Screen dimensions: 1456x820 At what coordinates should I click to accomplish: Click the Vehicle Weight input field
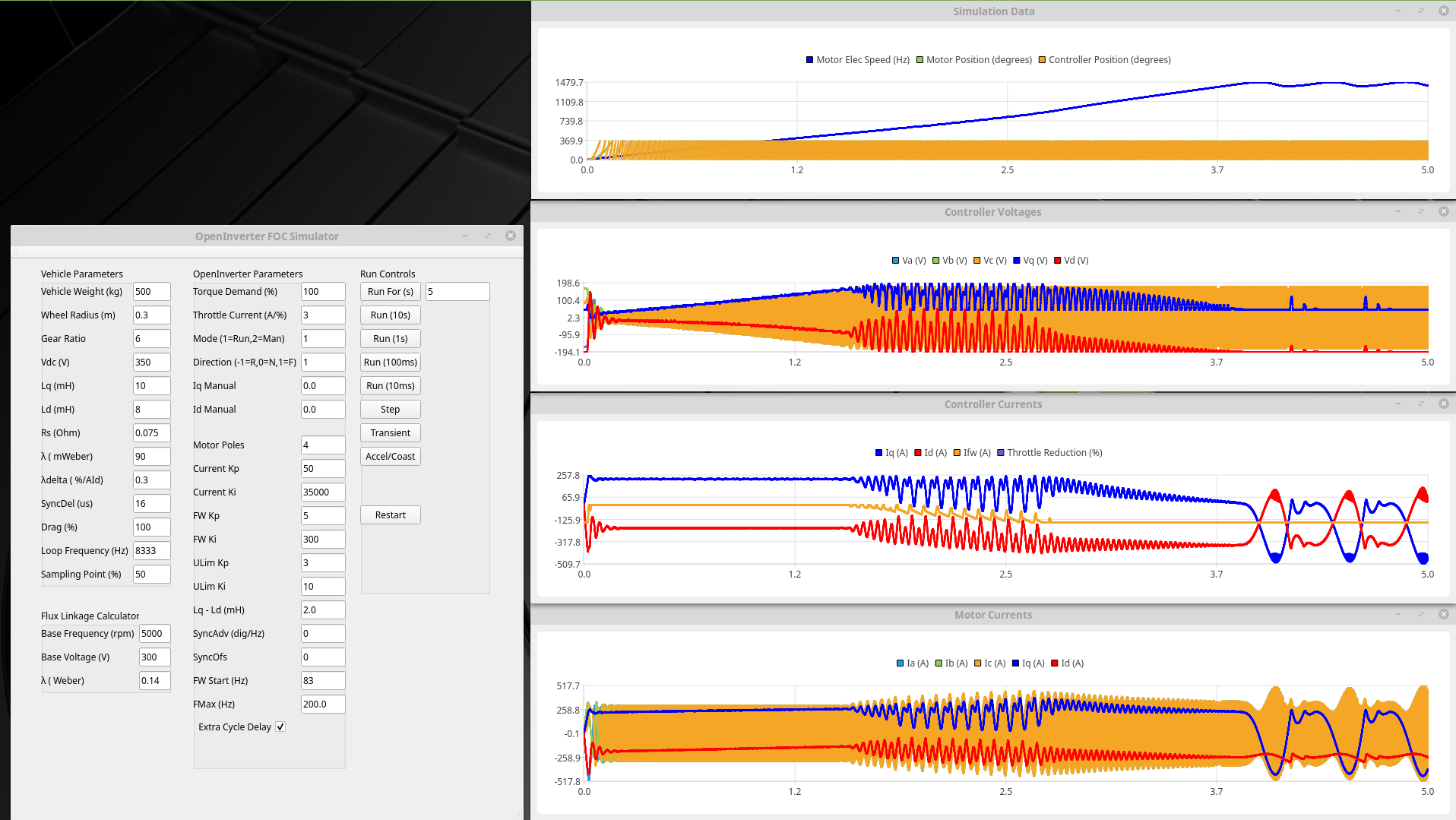[x=151, y=292]
